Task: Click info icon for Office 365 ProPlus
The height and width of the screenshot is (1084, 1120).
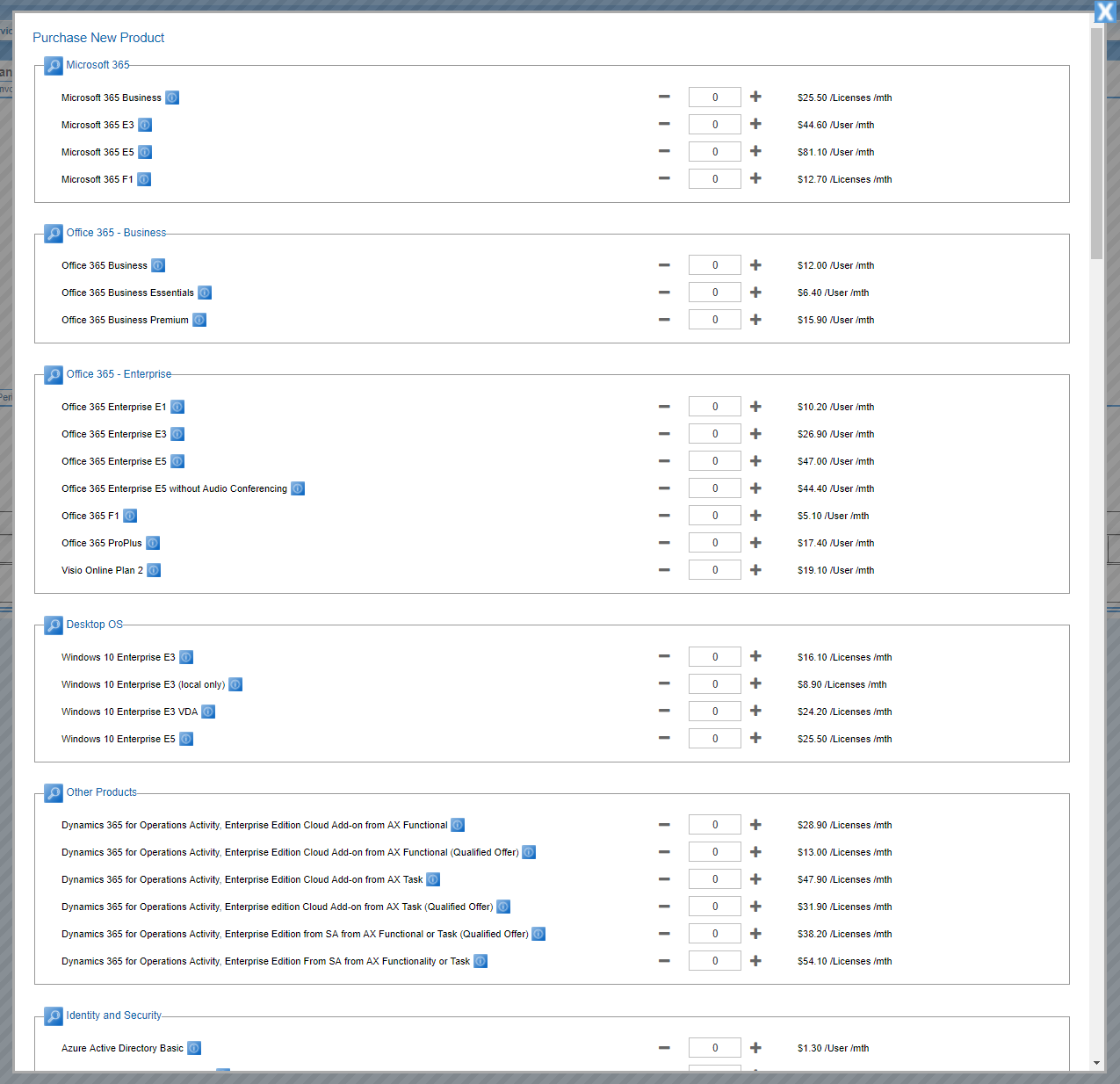Action: pyautogui.click(x=153, y=543)
